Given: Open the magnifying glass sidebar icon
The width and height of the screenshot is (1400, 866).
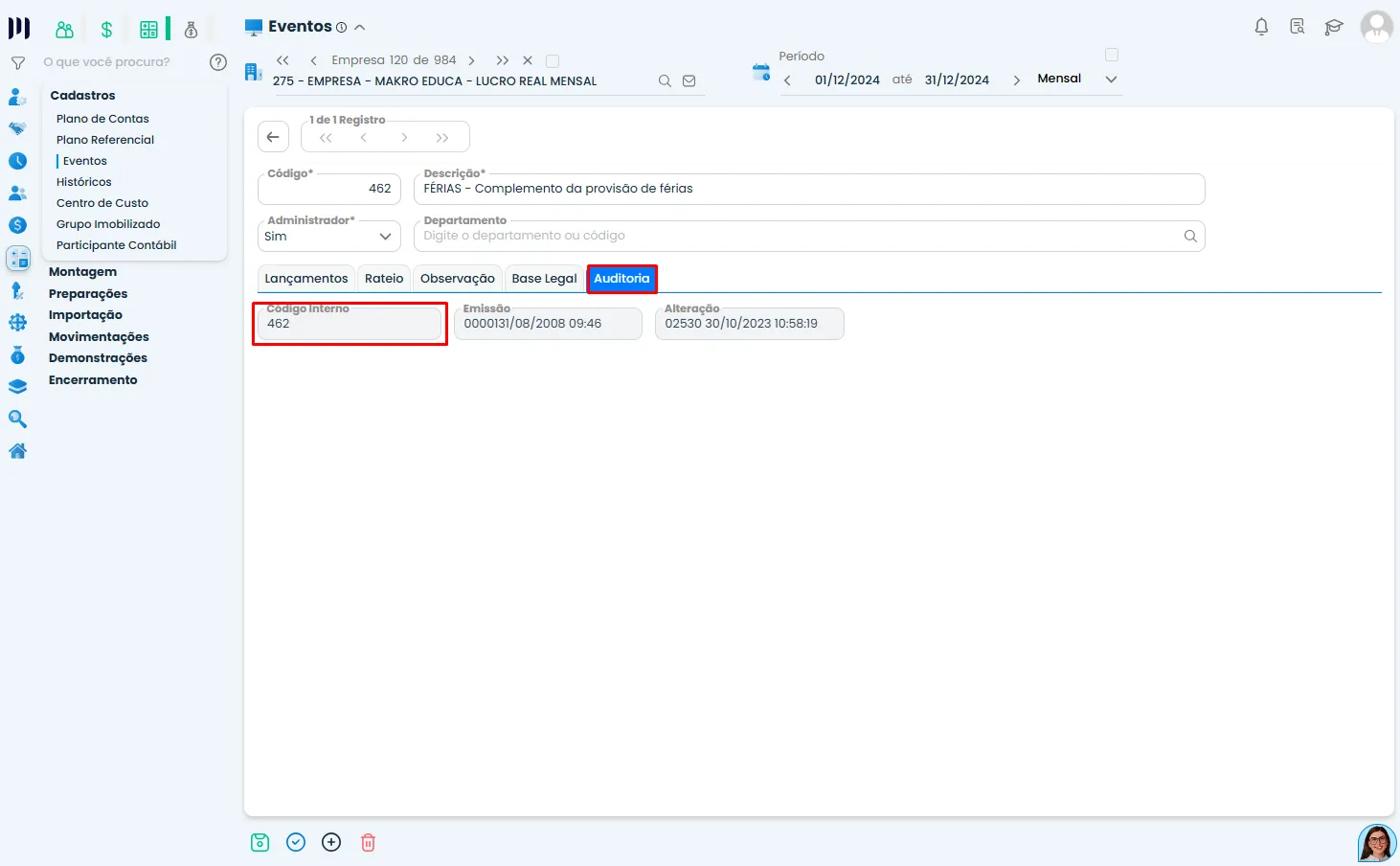Looking at the screenshot, I should click(x=17, y=420).
